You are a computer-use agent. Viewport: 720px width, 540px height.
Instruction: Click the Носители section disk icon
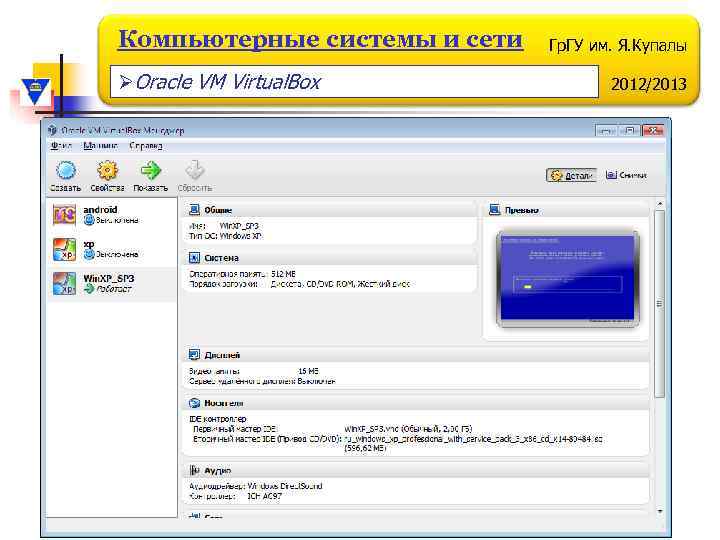pos(194,403)
